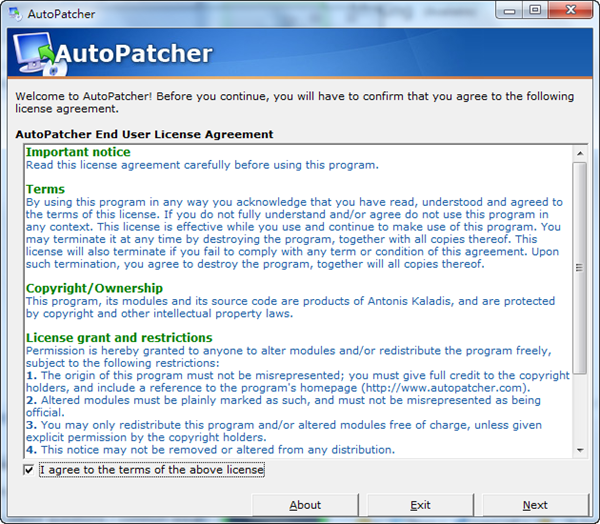The height and width of the screenshot is (524, 600).
Task: Click the license scrollbar down arrow
Action: 579,449
